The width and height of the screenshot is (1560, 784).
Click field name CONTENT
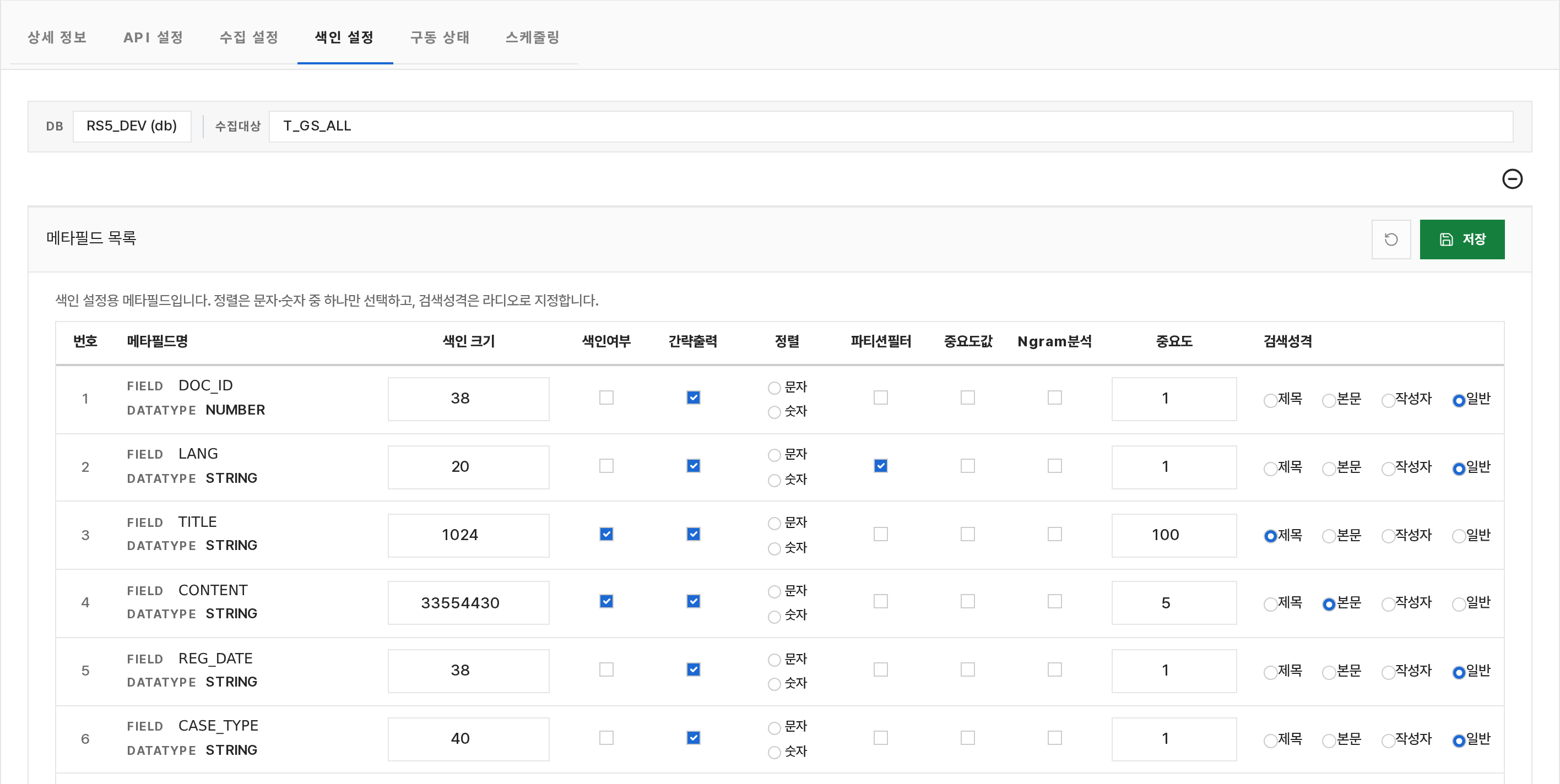(x=213, y=590)
